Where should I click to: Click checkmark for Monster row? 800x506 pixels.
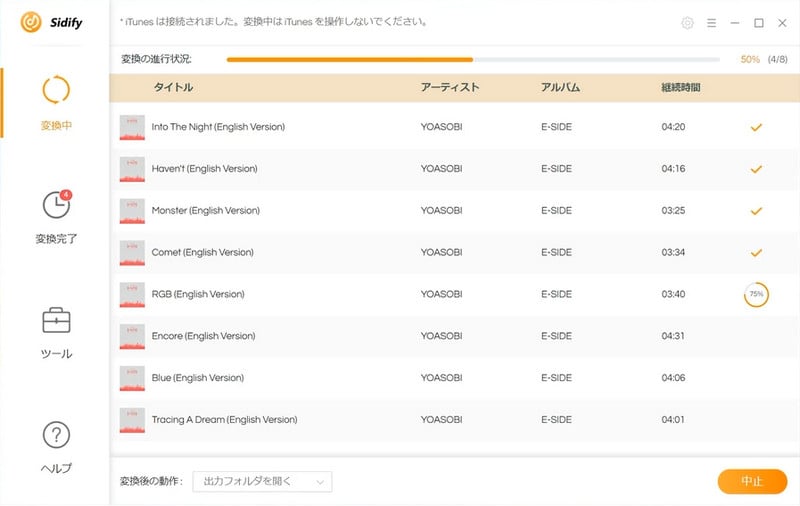coord(756,211)
